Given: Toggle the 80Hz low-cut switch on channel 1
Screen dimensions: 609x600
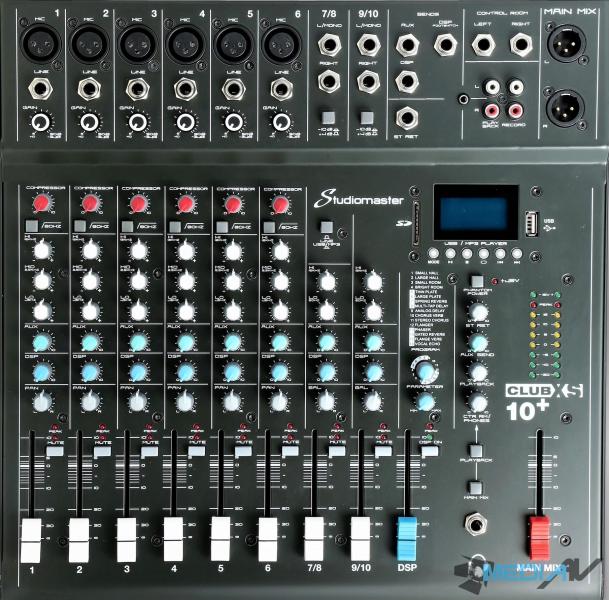Looking at the screenshot, I should [x=32, y=229].
